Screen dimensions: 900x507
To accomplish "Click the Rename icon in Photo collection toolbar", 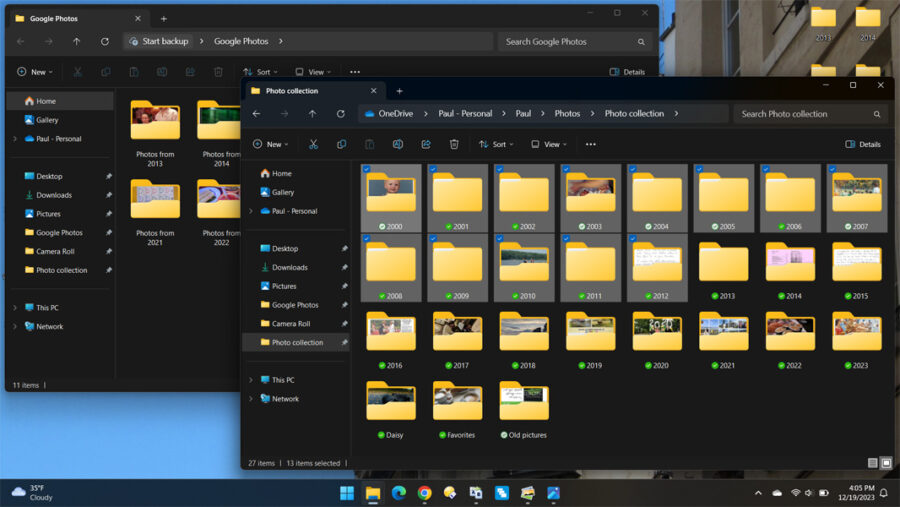I will (398, 144).
